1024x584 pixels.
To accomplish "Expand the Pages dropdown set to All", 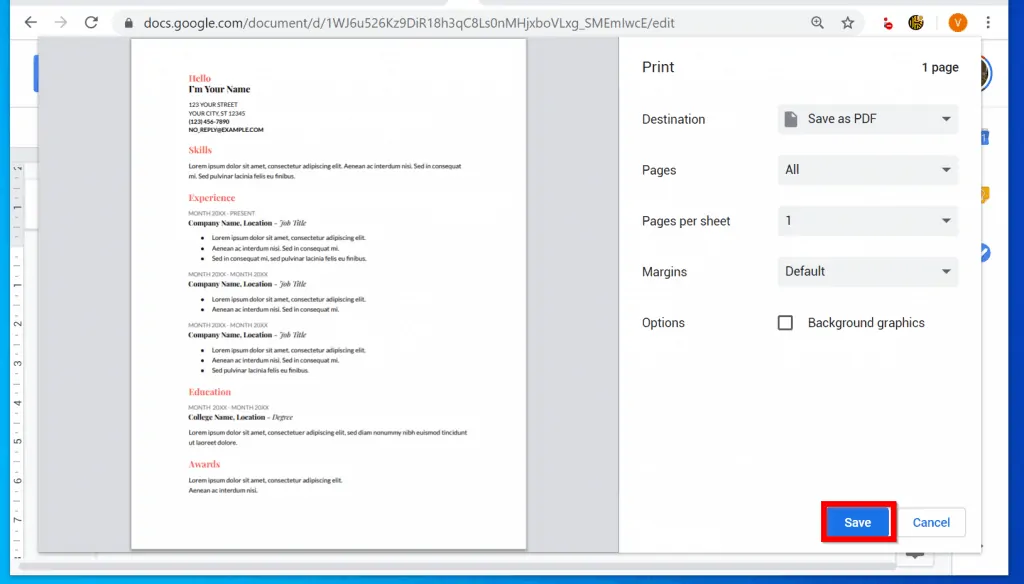I will [x=868, y=170].
